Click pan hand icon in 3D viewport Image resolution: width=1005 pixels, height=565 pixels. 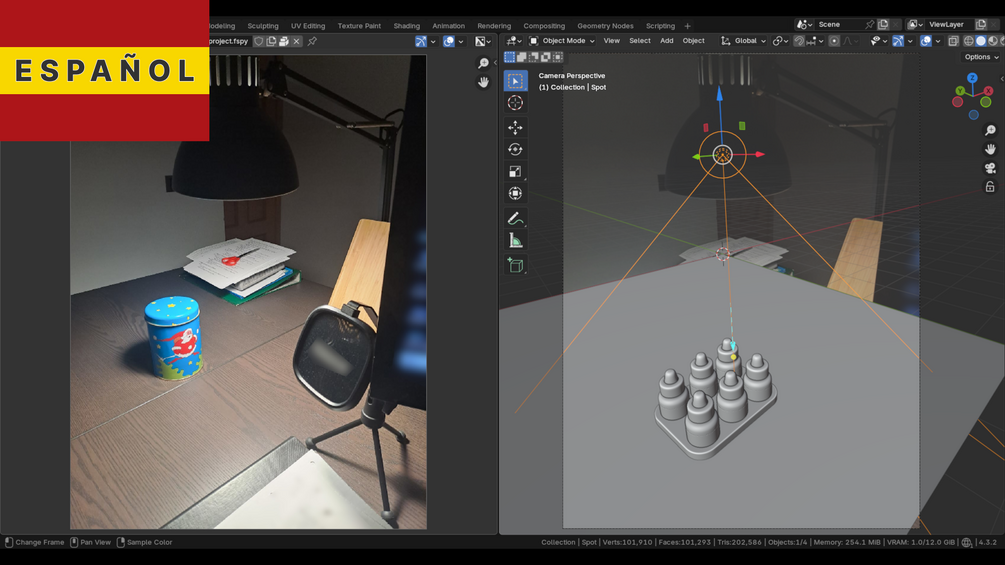[990, 149]
